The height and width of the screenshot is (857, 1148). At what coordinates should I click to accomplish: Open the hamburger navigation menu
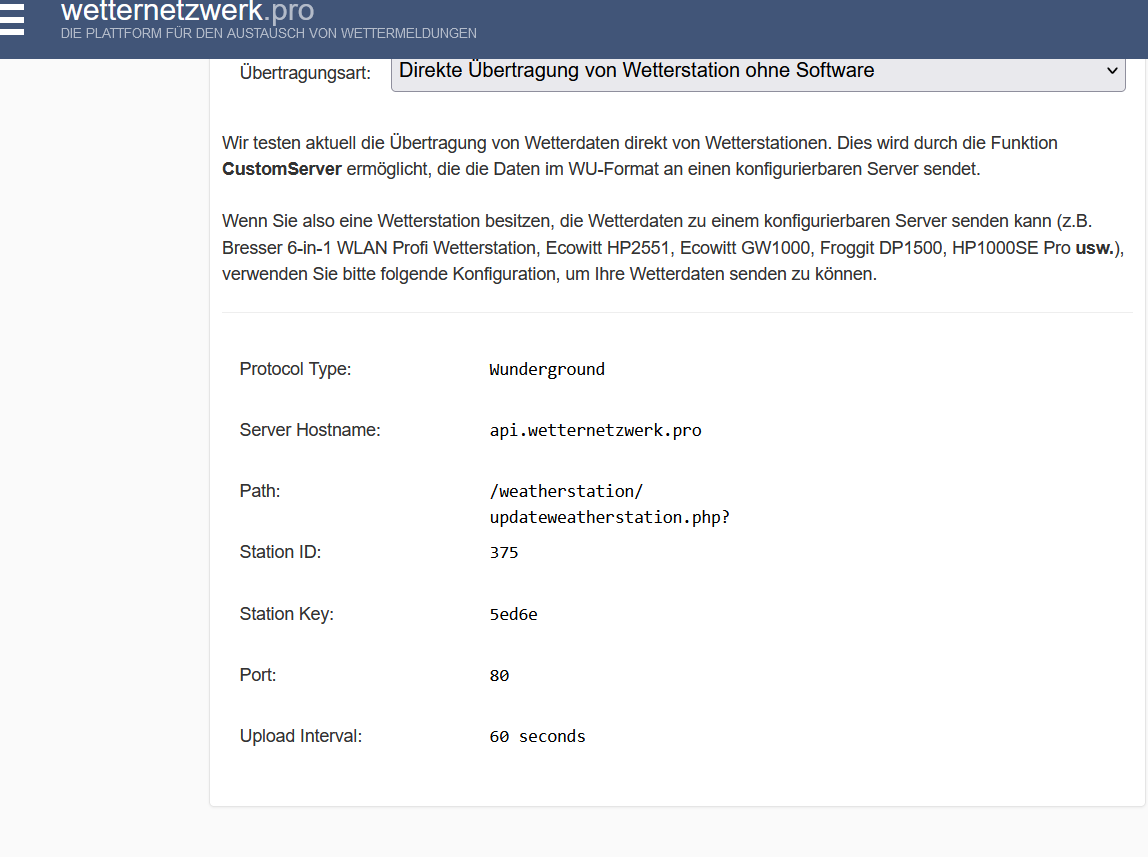point(13,19)
